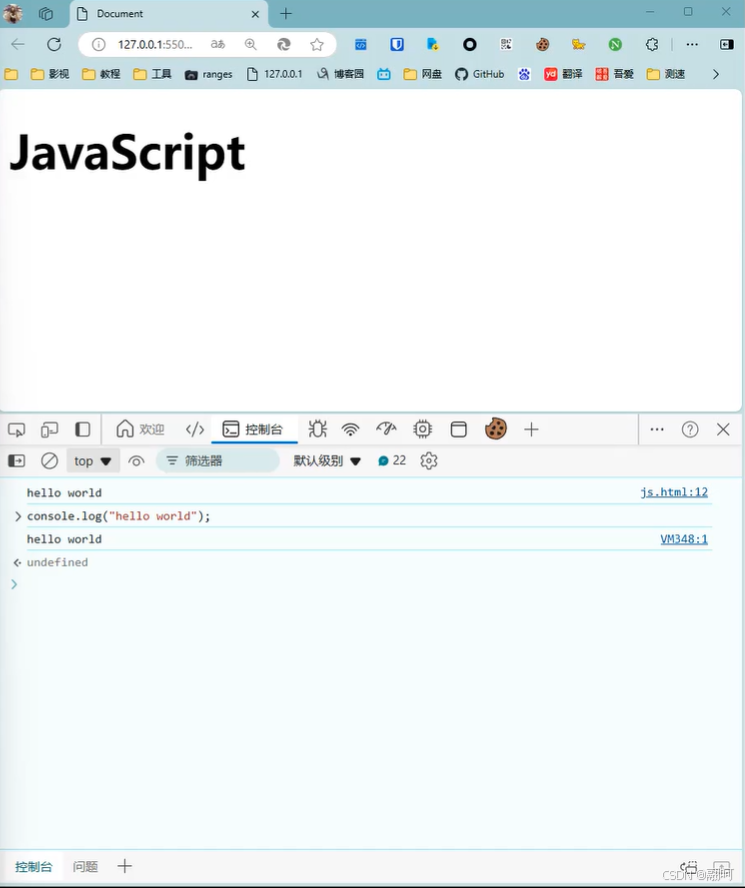Open the GitHub bookmark
Screen dimensions: 745x888
[x=479, y=74]
